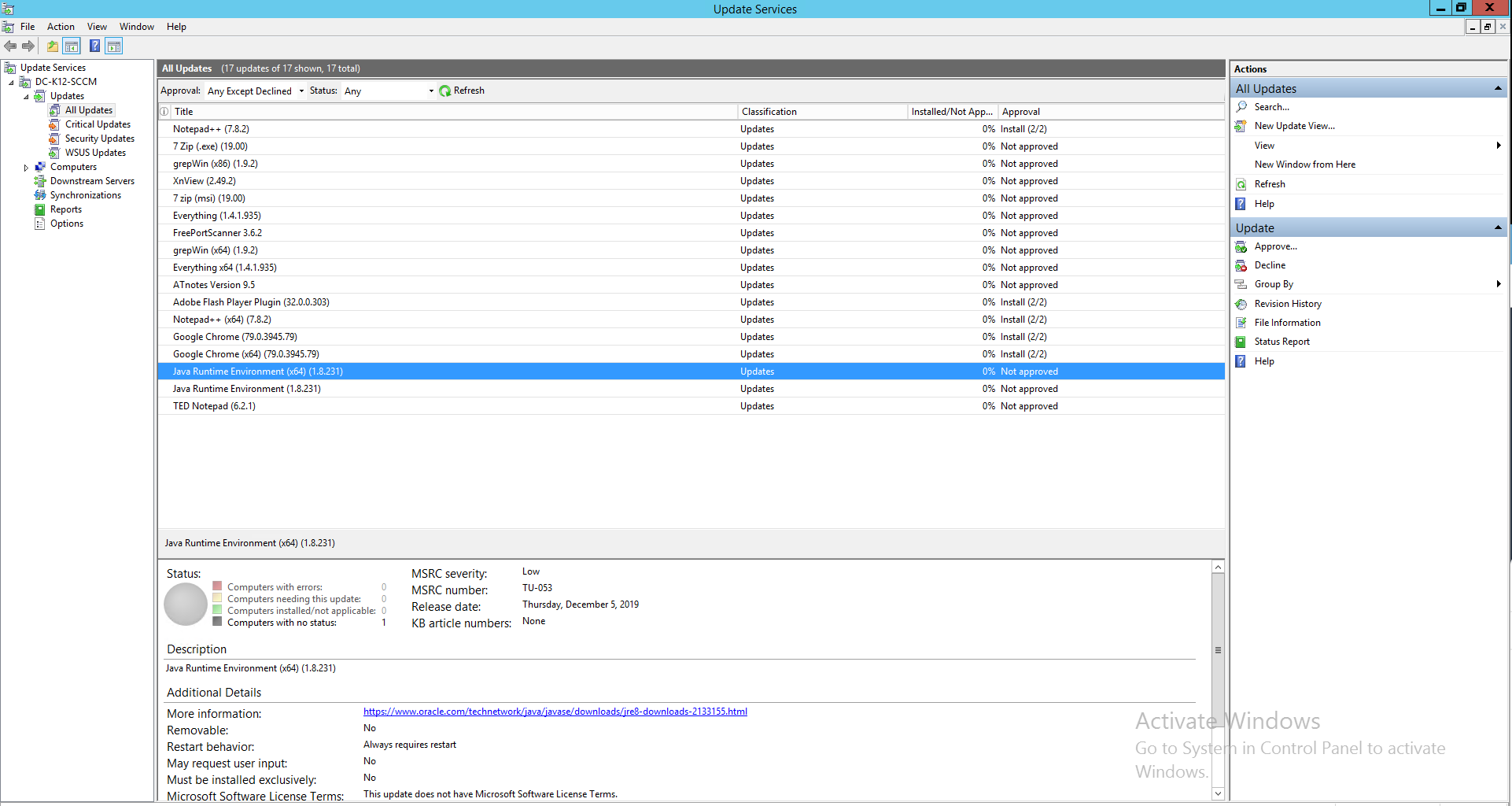
Task: Expand the Computers tree node
Action: (26, 166)
